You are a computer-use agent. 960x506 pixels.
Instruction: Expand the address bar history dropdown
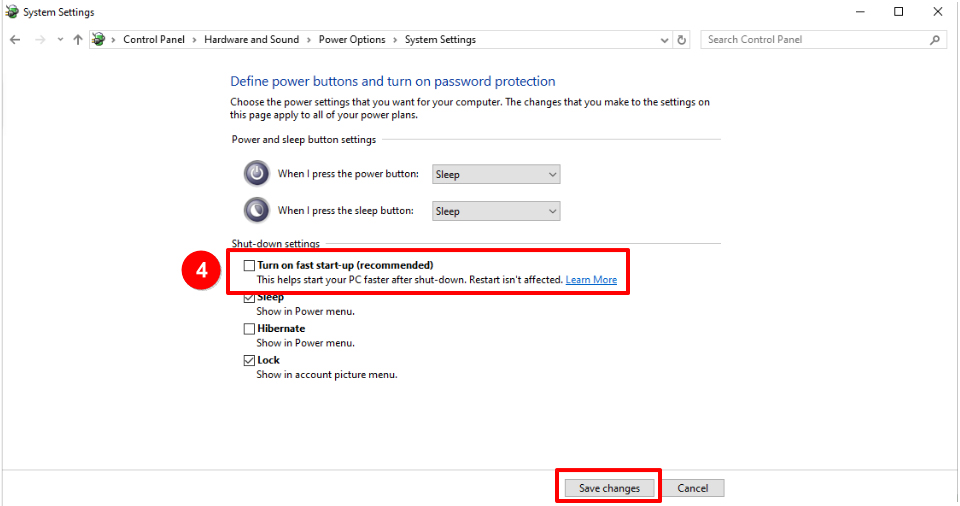(x=665, y=40)
